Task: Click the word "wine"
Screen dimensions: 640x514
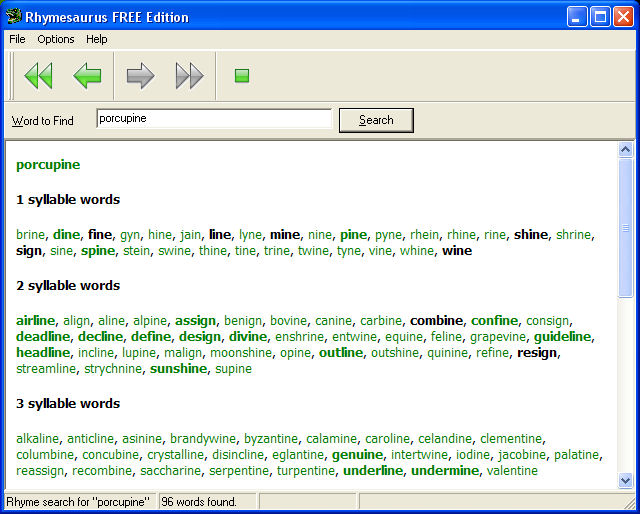Action: 457,251
